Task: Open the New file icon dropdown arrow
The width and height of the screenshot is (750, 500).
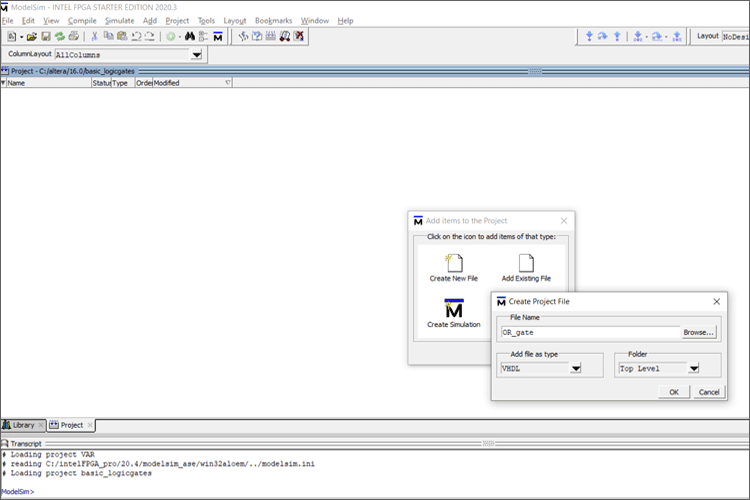Action: point(22,37)
